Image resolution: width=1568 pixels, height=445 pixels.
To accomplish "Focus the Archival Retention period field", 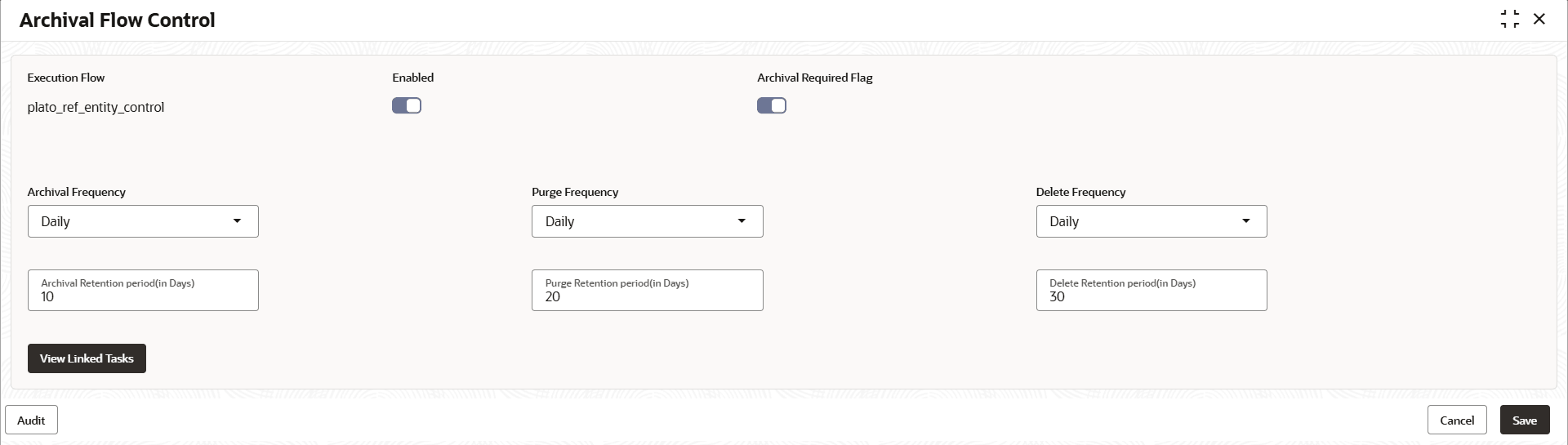I will point(143,290).
